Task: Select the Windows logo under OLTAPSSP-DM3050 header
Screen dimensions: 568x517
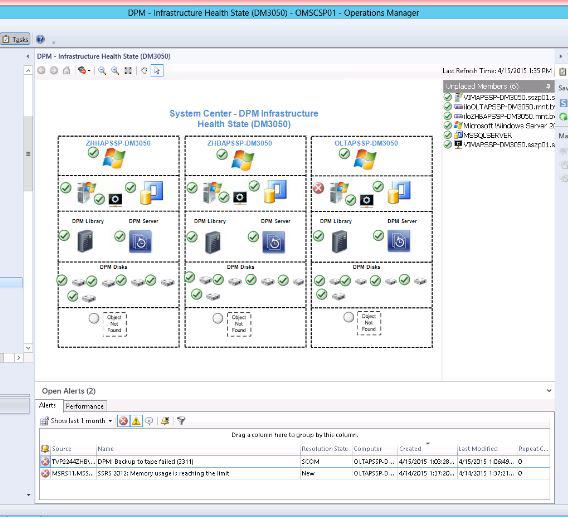Action: (x=365, y=159)
